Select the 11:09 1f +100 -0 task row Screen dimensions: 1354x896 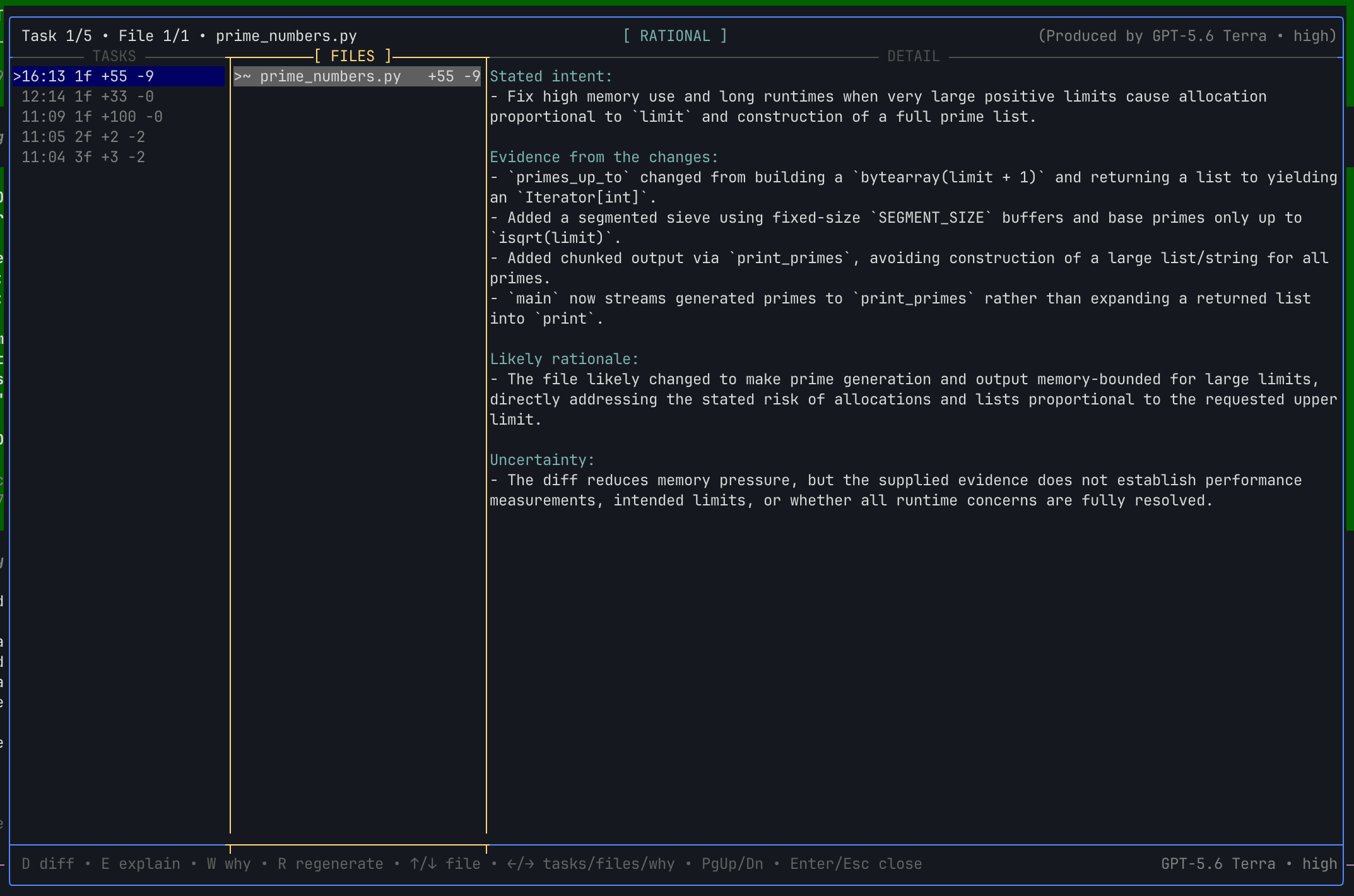tap(118, 117)
